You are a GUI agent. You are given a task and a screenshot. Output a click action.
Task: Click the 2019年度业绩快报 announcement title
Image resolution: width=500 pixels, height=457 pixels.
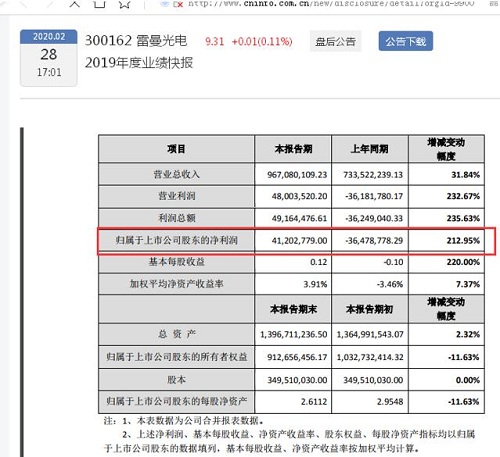139,63
